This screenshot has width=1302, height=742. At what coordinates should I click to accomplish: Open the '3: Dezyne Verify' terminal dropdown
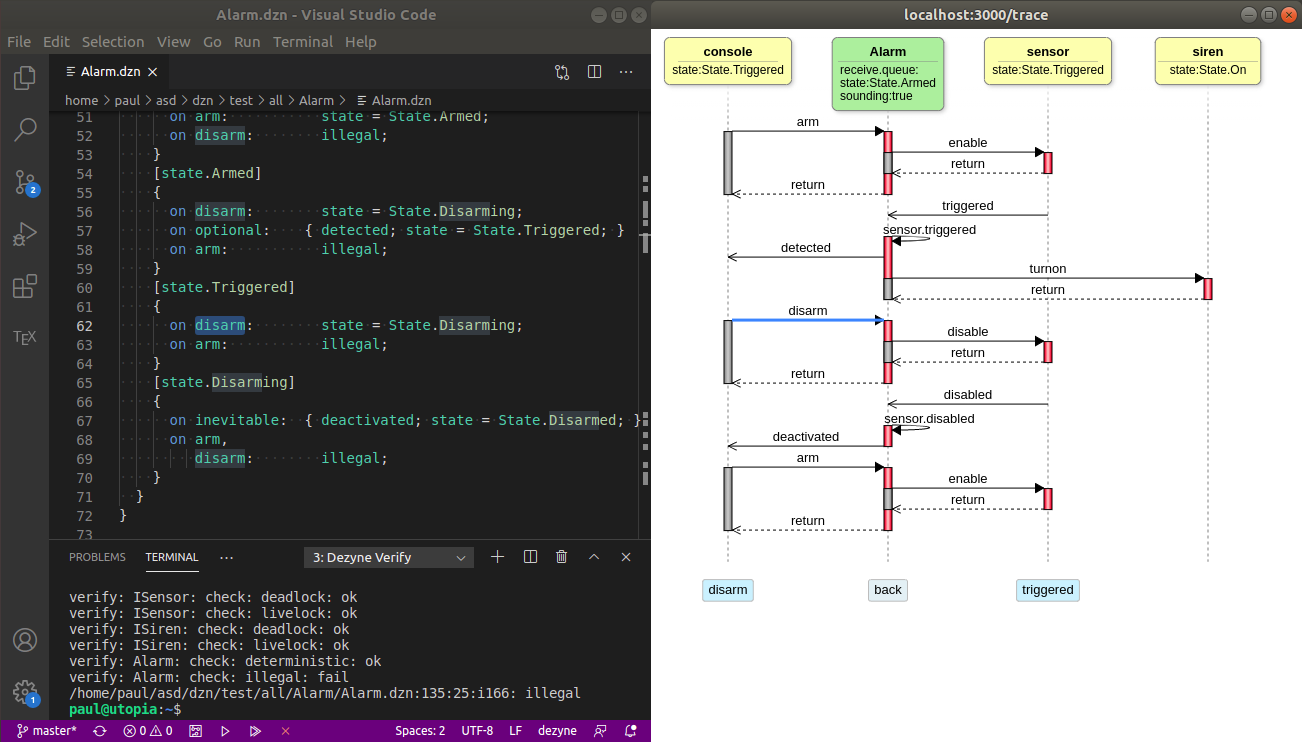pos(388,557)
